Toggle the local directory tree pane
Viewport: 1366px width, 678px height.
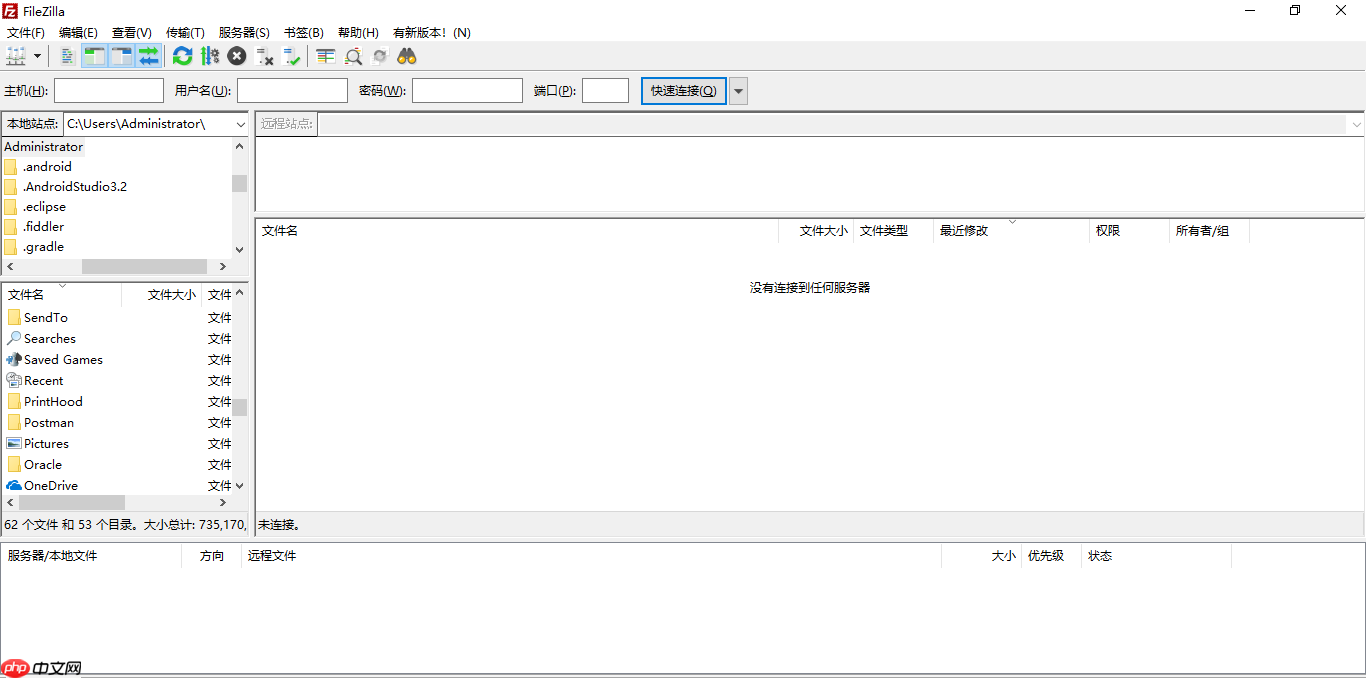[93, 56]
